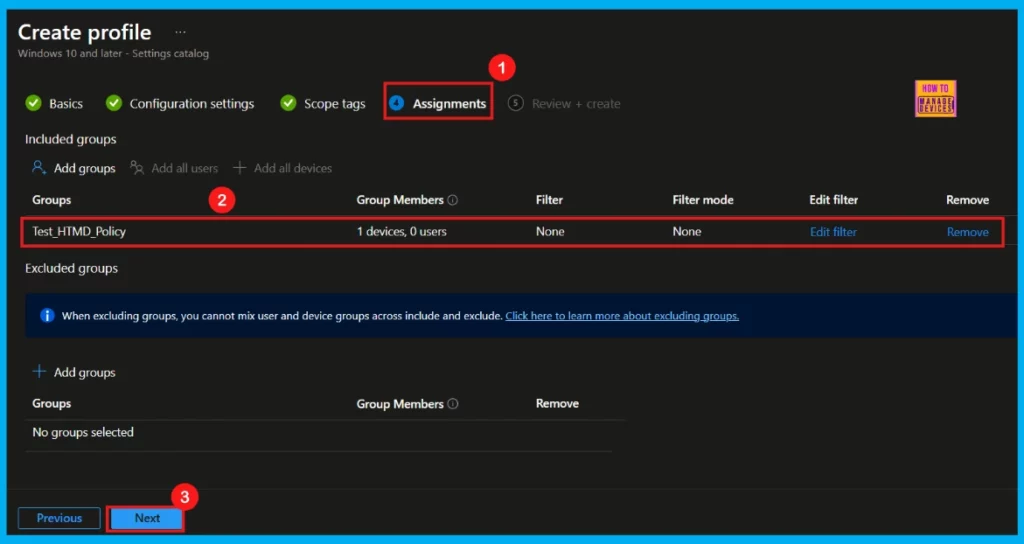This screenshot has height=544, width=1024.
Task: Click the plus icon under Excluded groups
Action: pos(39,372)
